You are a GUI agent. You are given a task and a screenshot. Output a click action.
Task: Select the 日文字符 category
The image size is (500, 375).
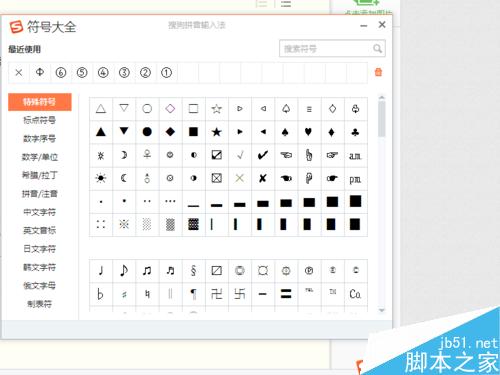click(40, 249)
